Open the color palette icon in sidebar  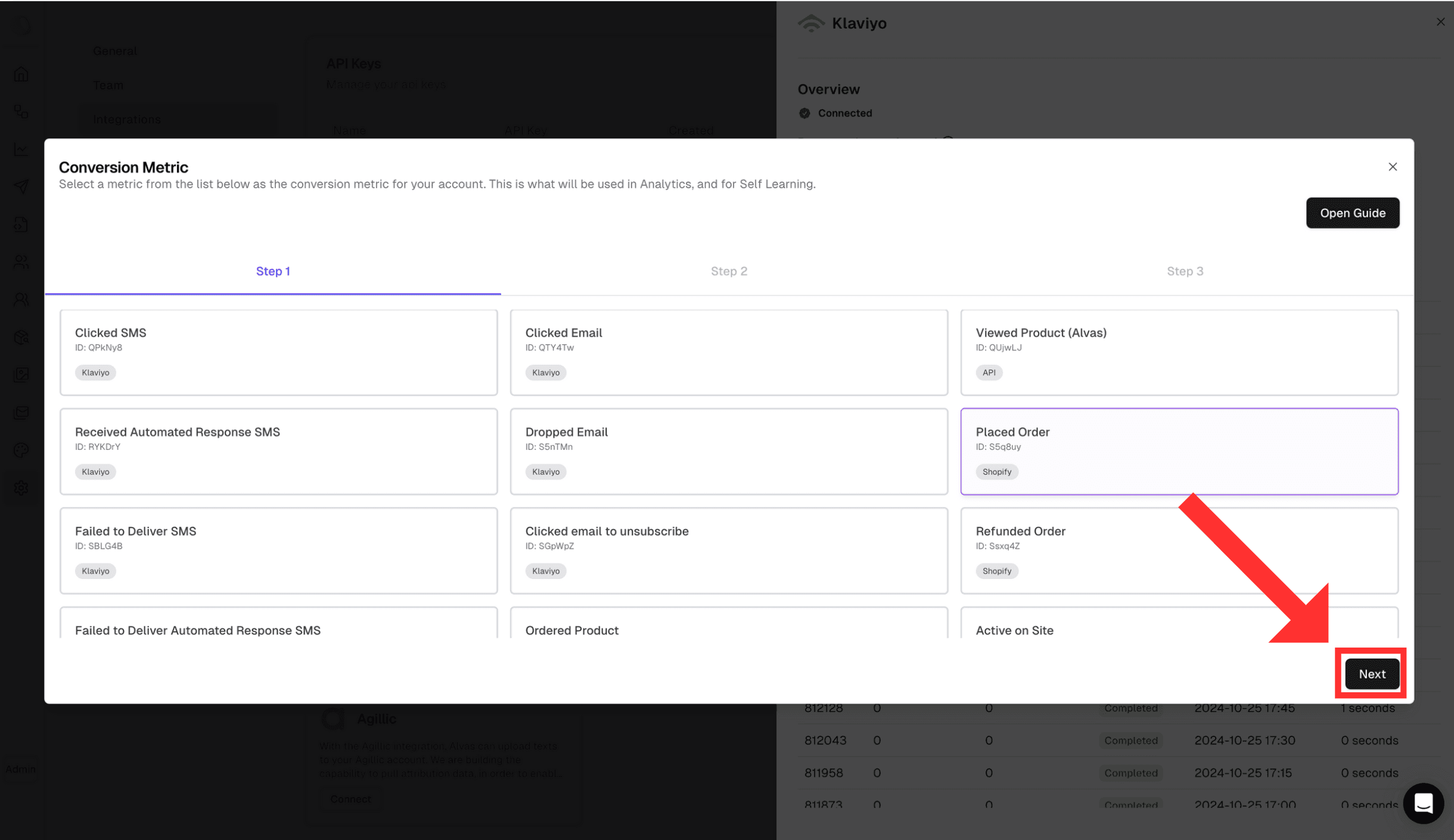pyautogui.click(x=21, y=450)
